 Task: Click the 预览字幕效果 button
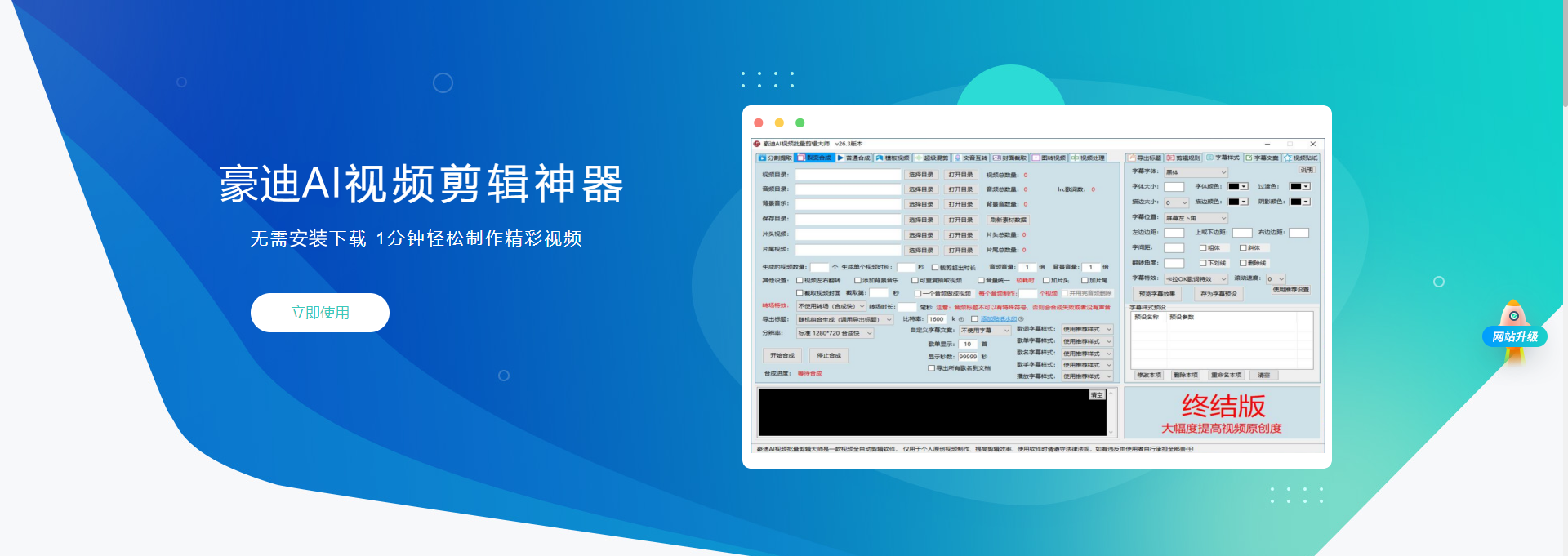pyautogui.click(x=1157, y=294)
